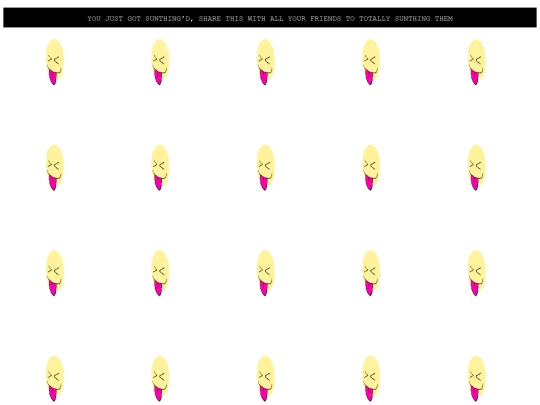Click the "YOU JUST GOT SUNTHING'D" banner text

pos(270,19)
